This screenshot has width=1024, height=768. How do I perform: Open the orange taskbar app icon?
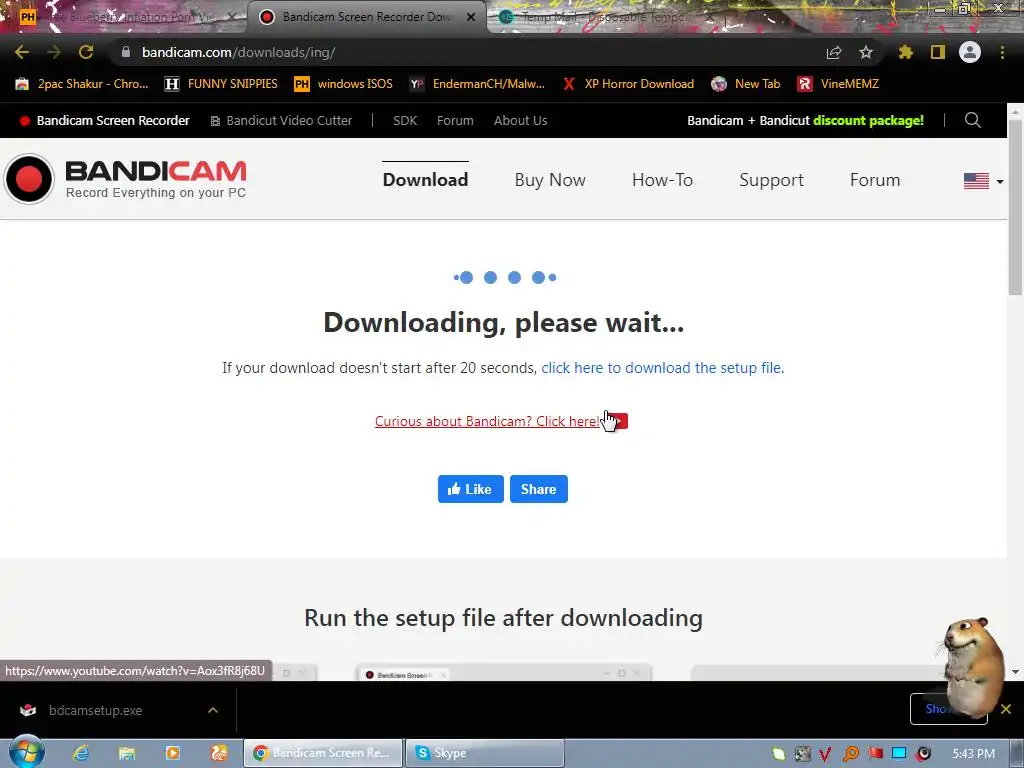[x=219, y=753]
